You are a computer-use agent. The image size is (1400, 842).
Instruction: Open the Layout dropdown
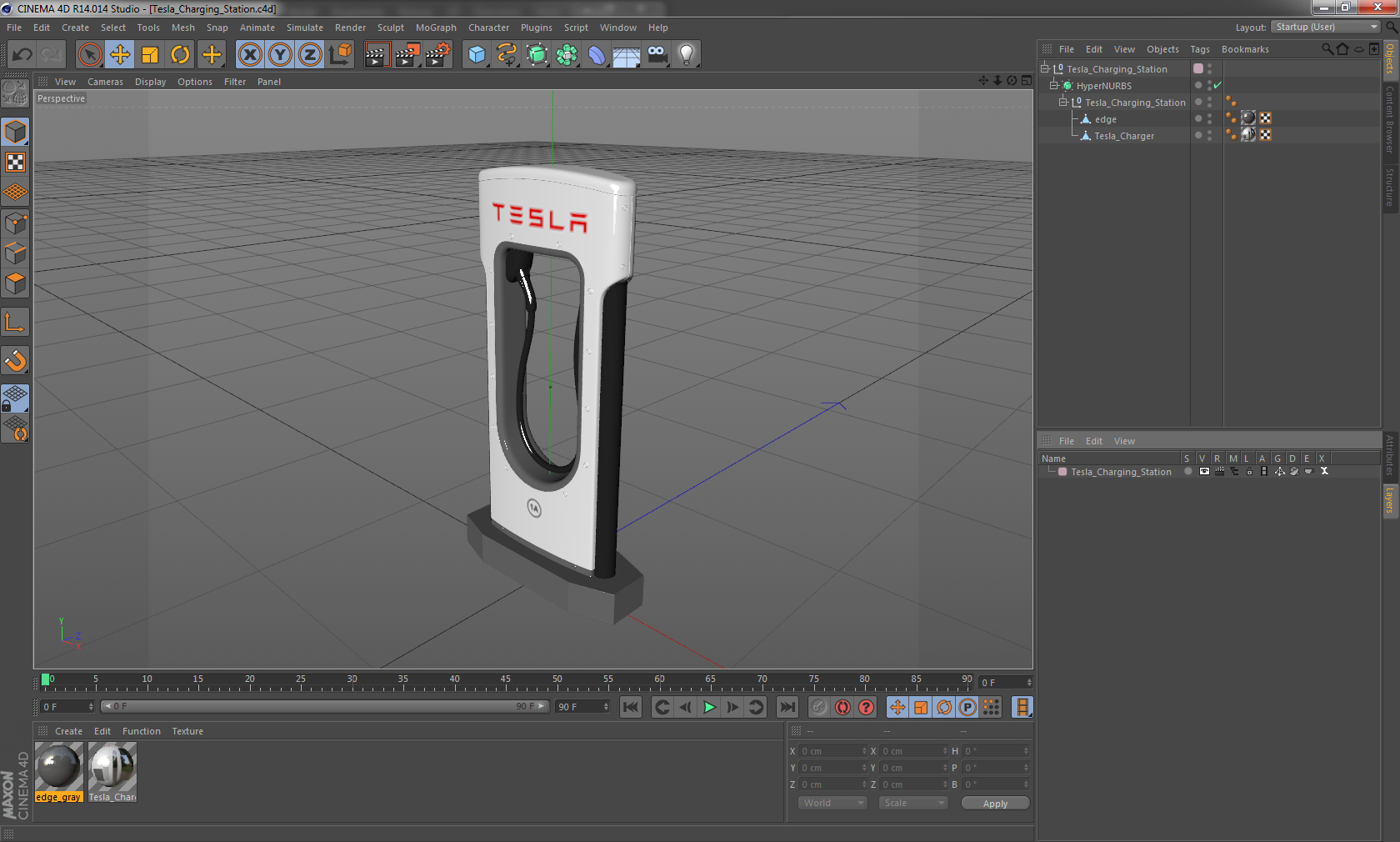point(1326,28)
